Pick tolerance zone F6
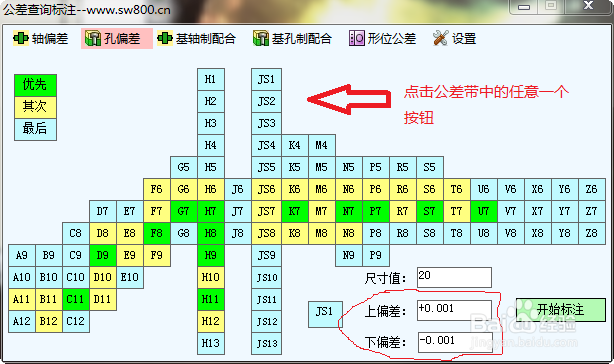Screen dimensions: 614x364 tap(157, 189)
